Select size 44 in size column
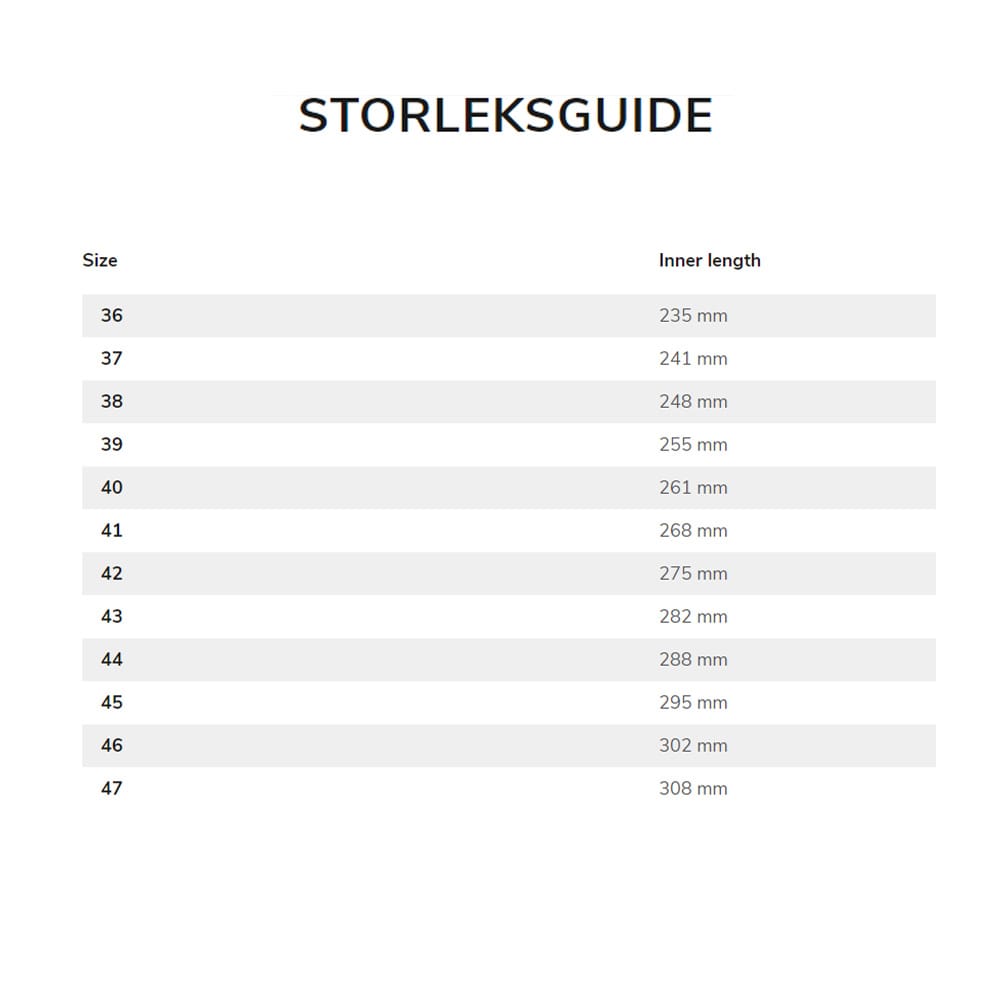The image size is (1000, 1000). 112,659
